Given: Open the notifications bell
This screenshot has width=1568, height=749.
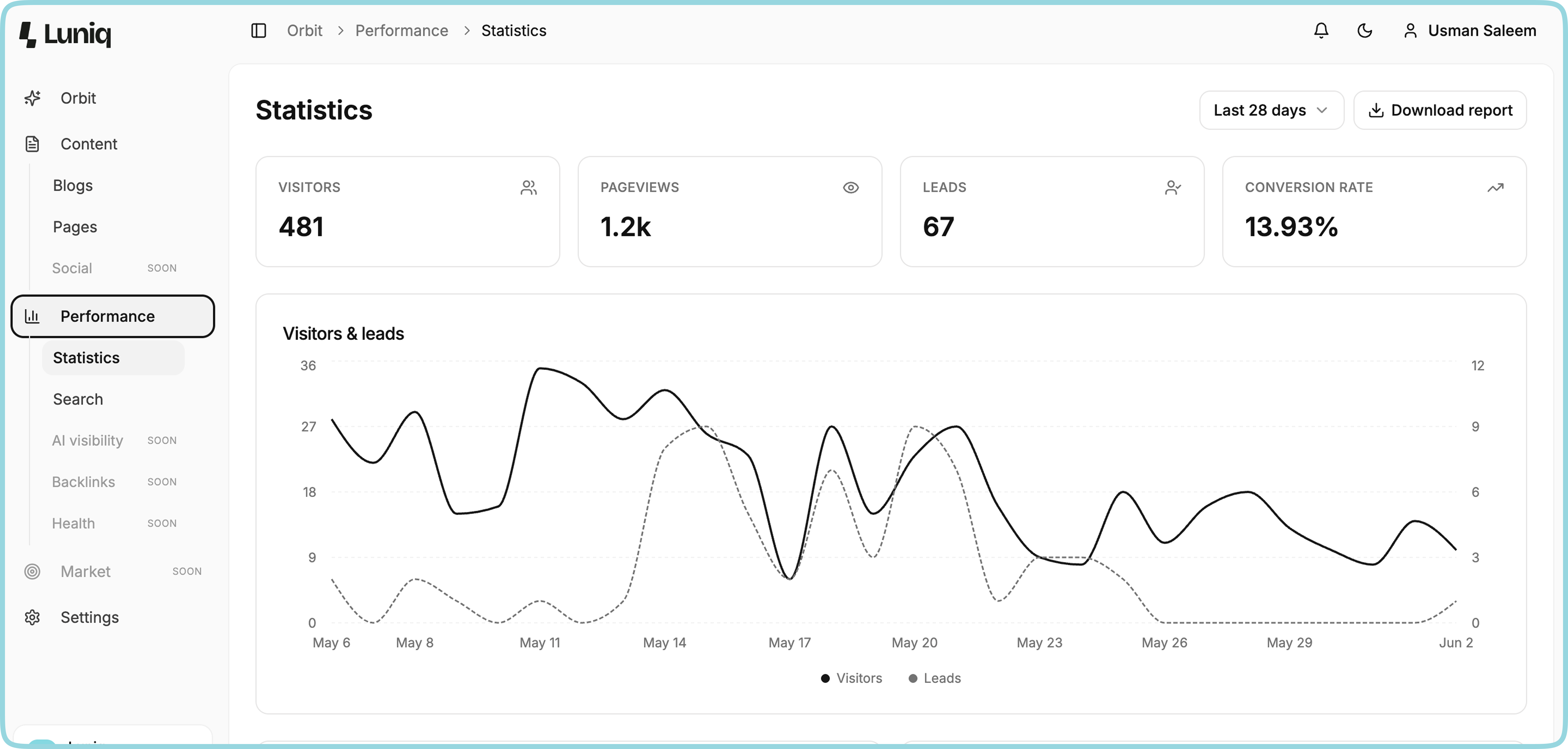Looking at the screenshot, I should (x=1321, y=30).
